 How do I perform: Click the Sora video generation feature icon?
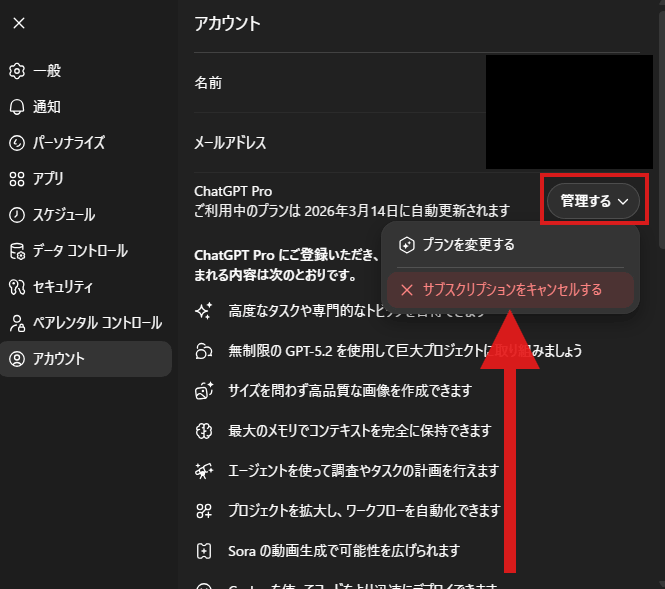[x=203, y=550]
